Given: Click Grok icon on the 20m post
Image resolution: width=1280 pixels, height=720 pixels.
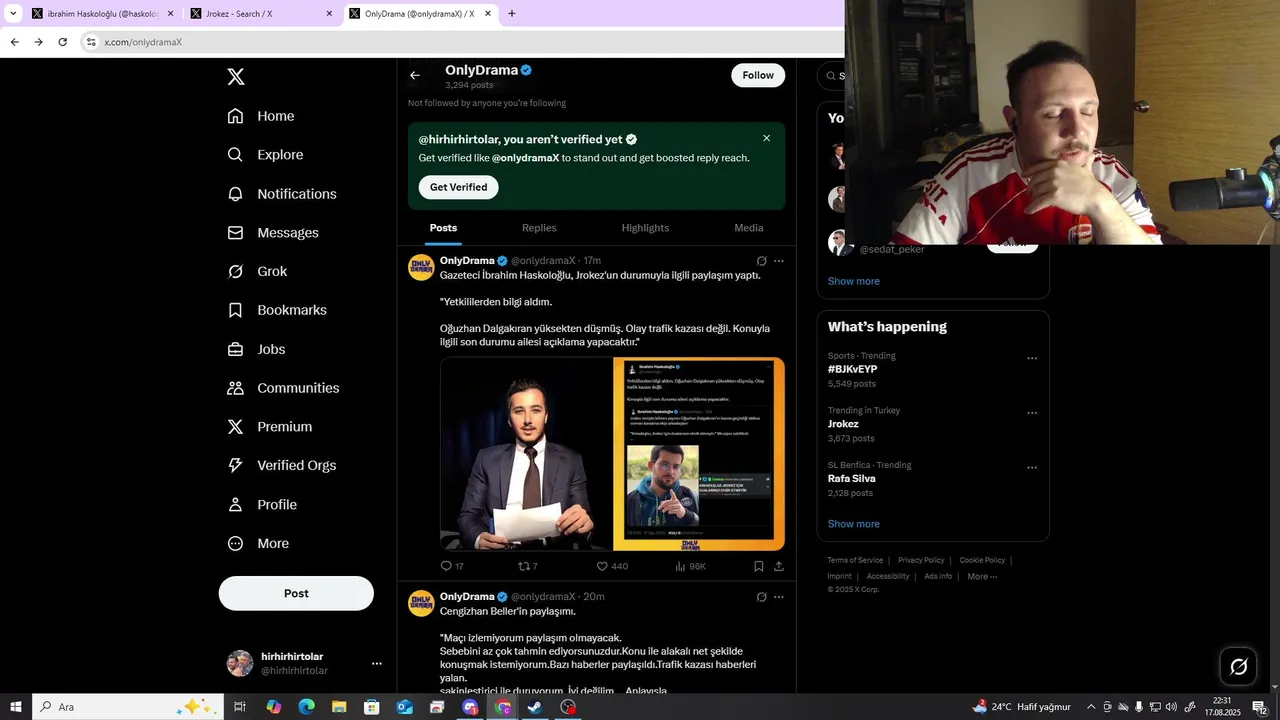Looking at the screenshot, I should 762,597.
